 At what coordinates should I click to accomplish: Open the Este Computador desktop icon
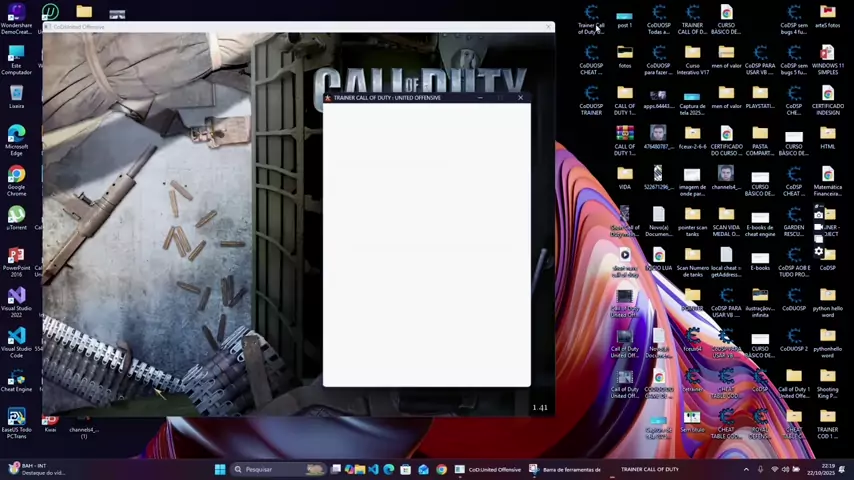point(16,54)
